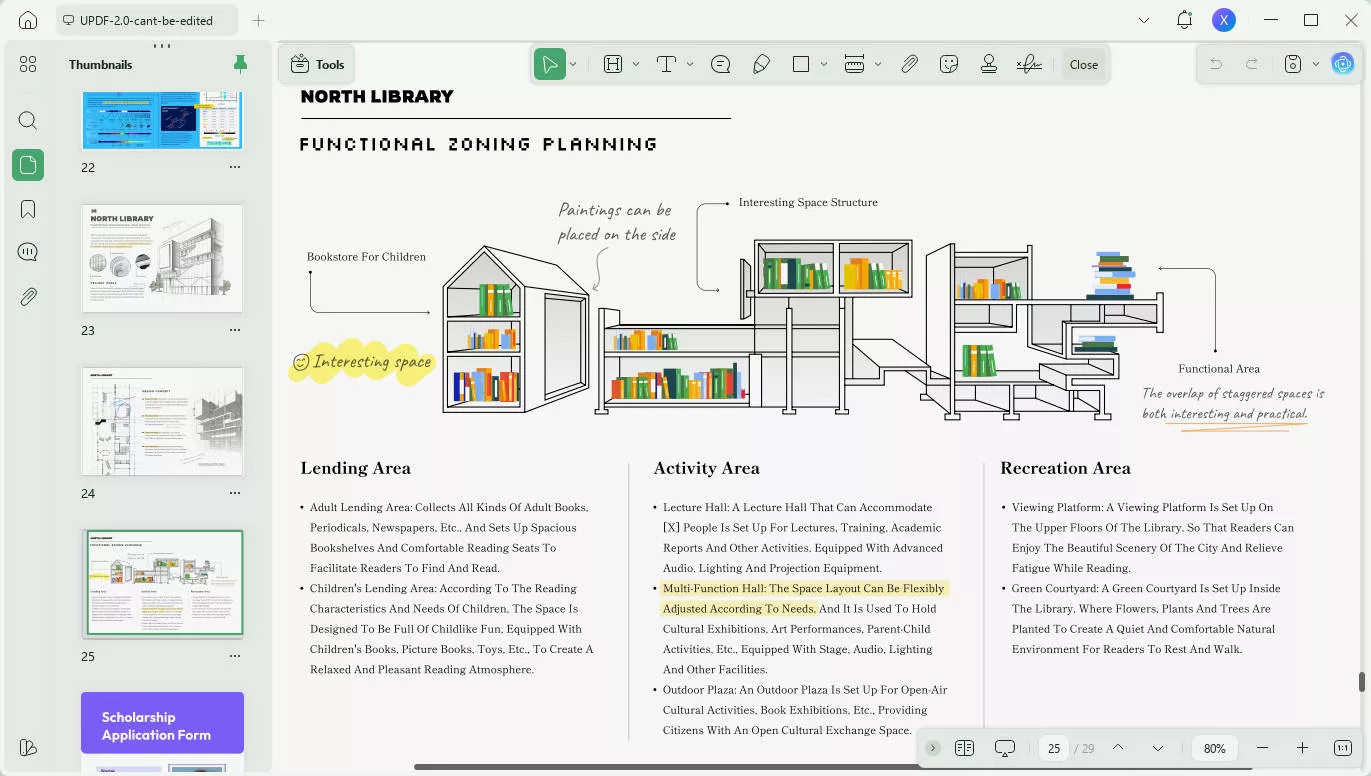Open the Tools menu
1371x776 pixels.
316,63
